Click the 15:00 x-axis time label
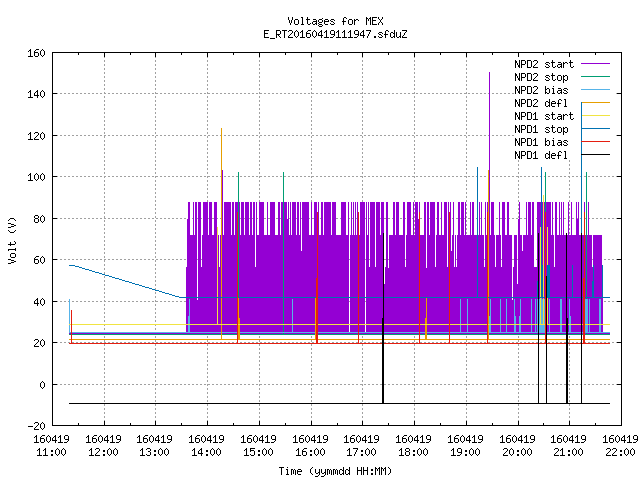The height and width of the screenshot is (480, 640). point(258,452)
